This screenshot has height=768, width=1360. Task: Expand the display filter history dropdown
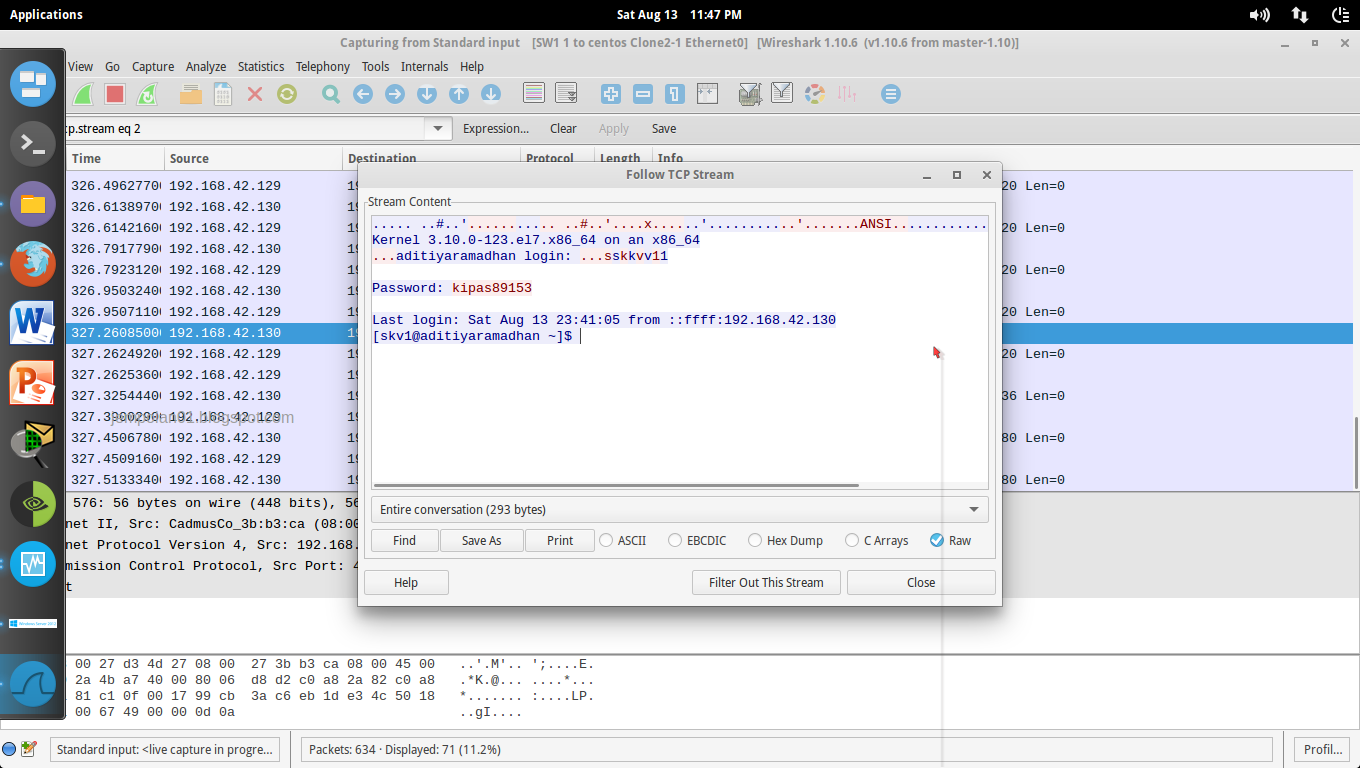438,128
